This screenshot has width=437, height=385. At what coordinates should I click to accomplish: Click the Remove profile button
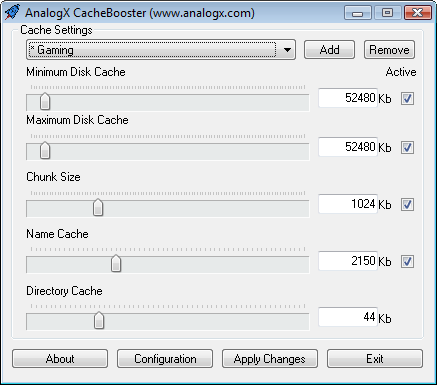point(389,50)
